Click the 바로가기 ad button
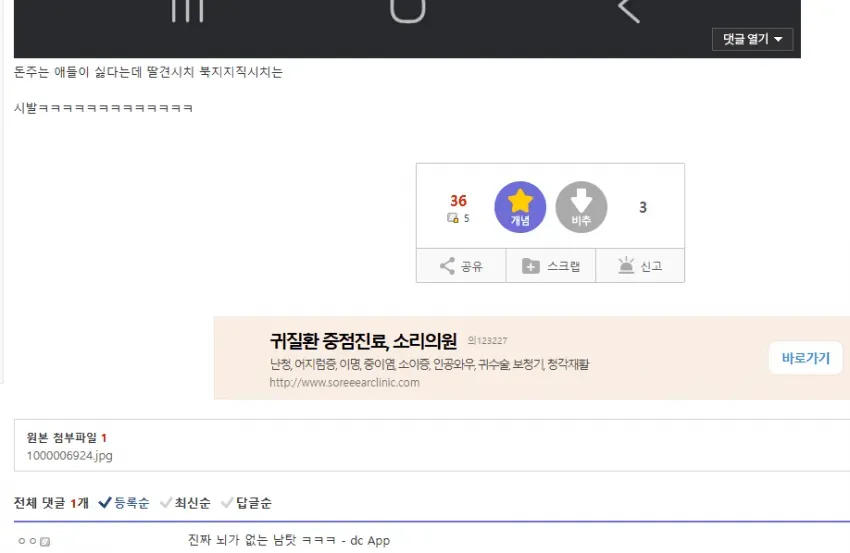 806,358
